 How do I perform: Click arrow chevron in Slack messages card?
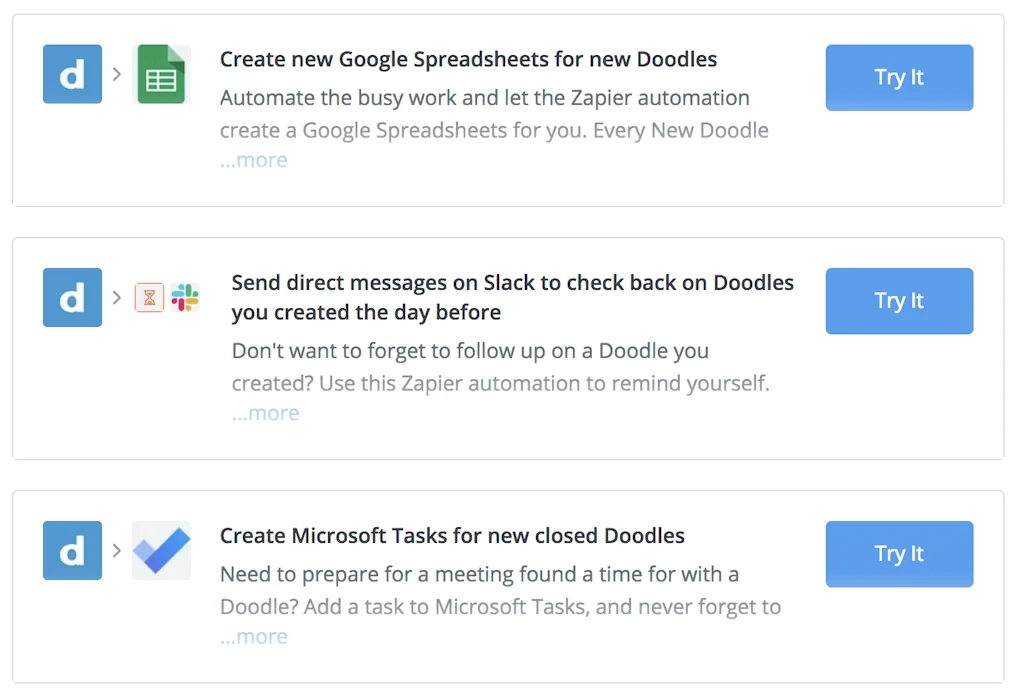[117, 297]
